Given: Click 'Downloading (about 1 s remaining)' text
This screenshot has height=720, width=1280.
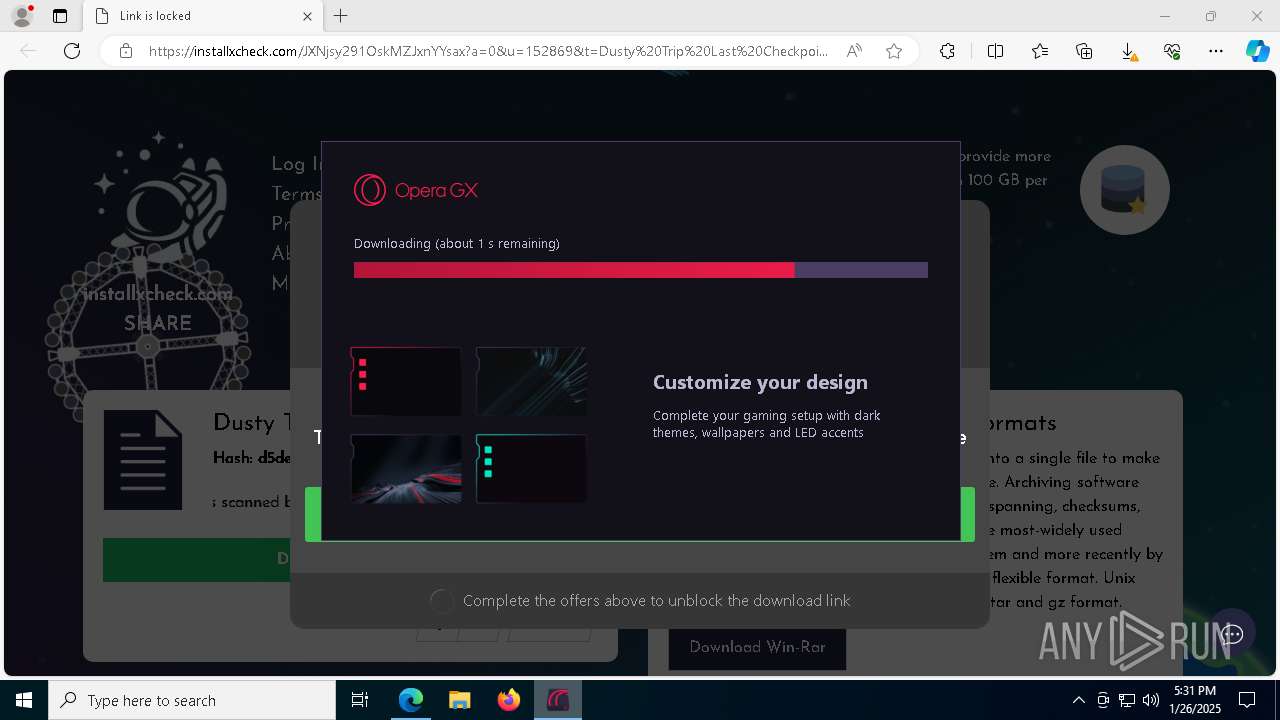Looking at the screenshot, I should [457, 244].
